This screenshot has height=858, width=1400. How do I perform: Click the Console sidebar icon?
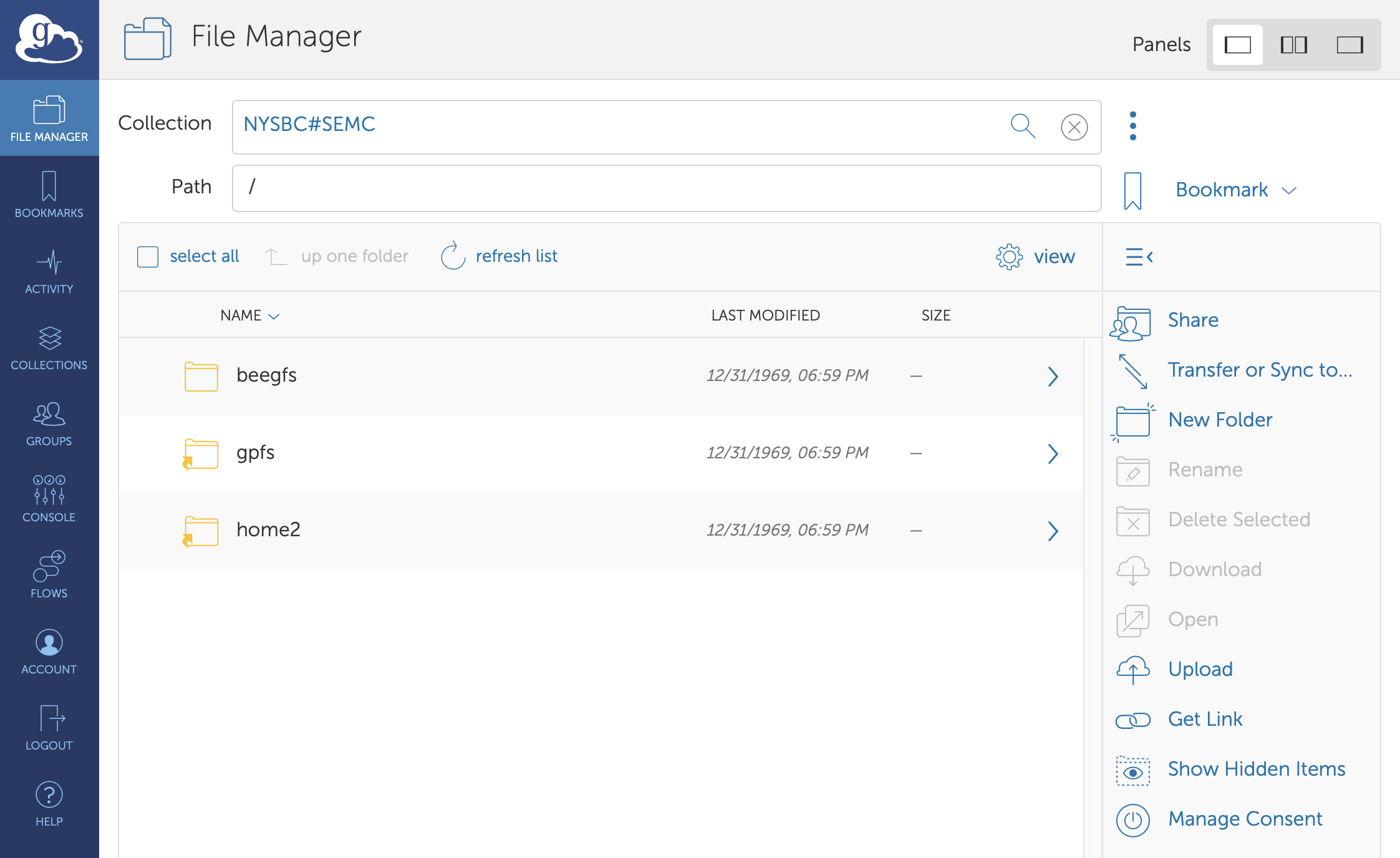click(x=49, y=499)
